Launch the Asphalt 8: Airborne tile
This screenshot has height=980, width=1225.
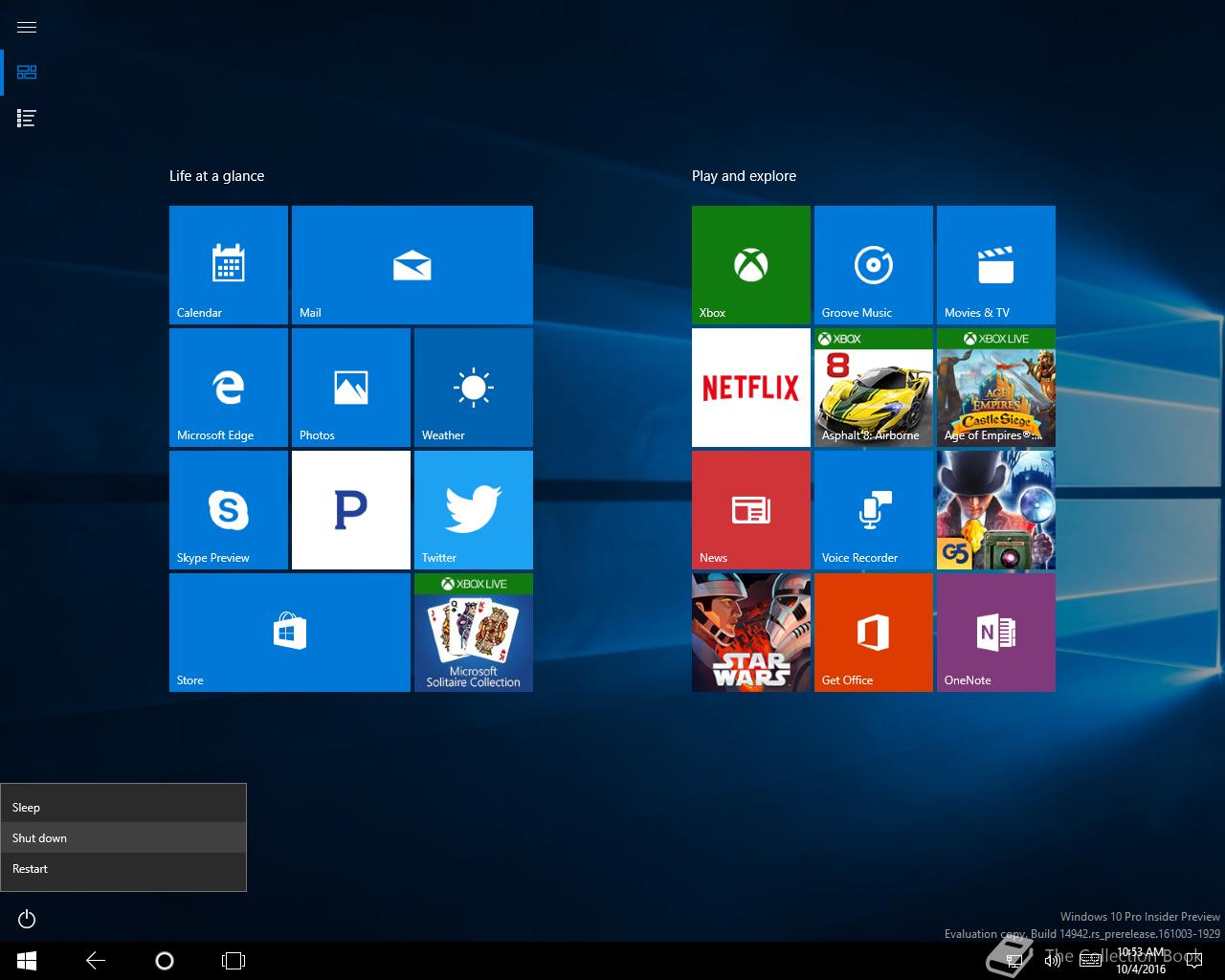tap(874, 388)
